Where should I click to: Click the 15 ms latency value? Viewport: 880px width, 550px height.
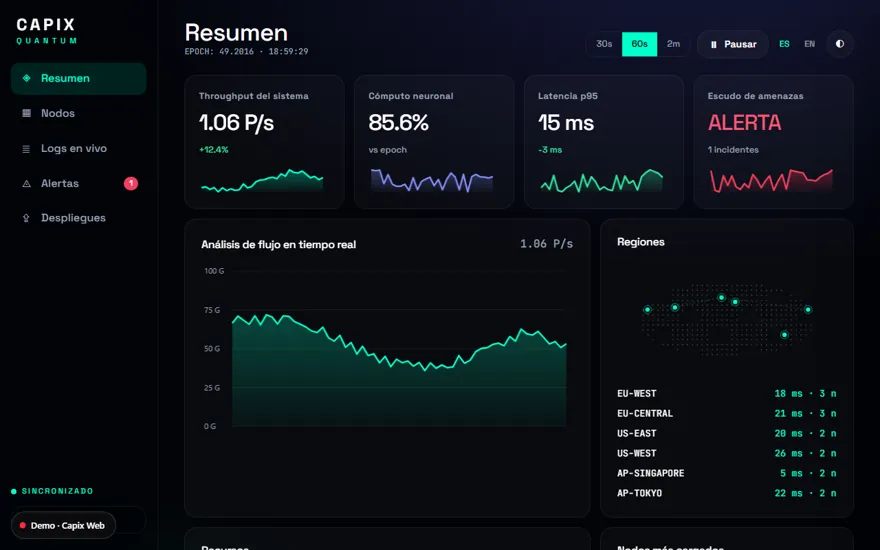566,122
